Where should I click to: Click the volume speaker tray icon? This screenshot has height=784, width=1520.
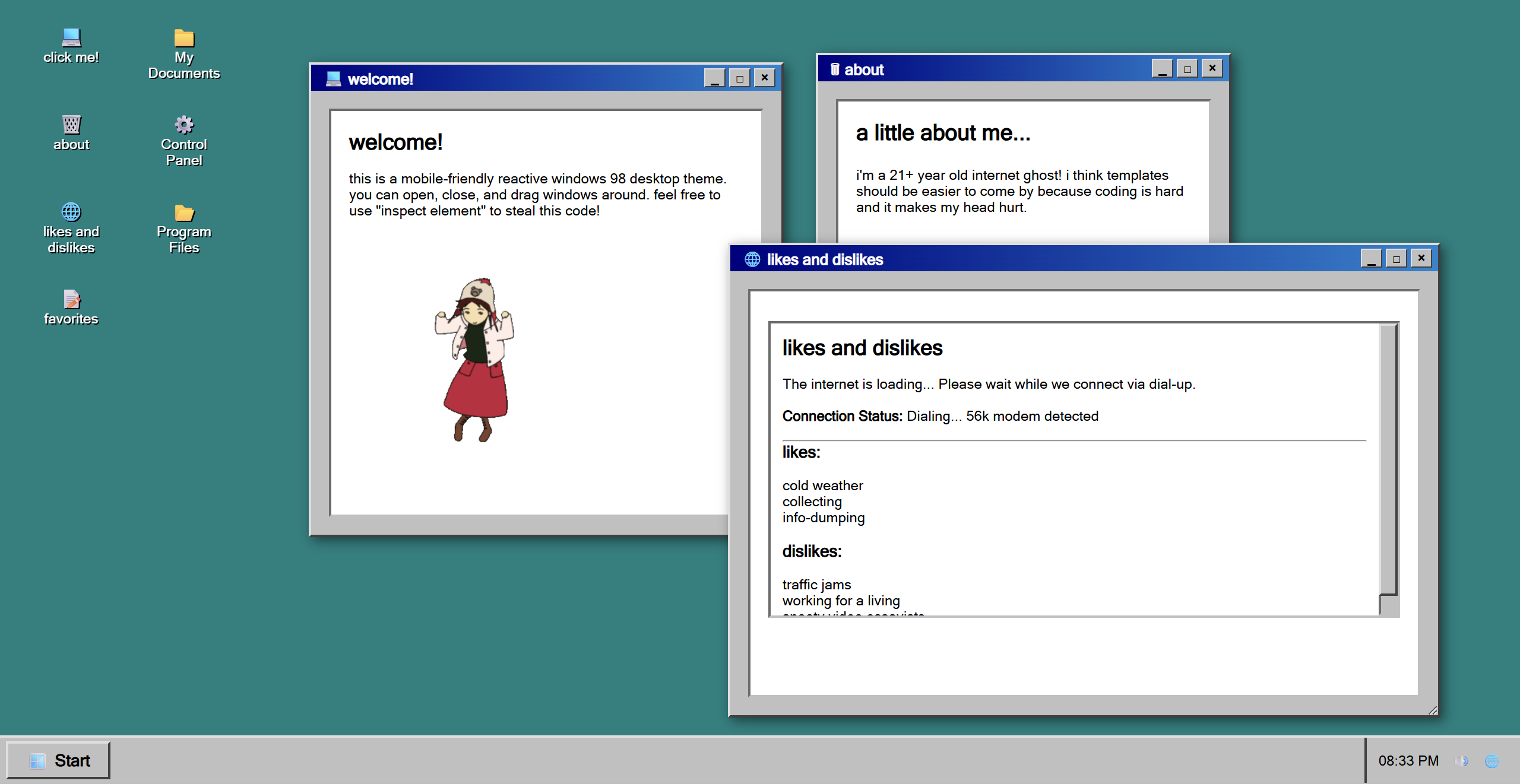point(1461,761)
